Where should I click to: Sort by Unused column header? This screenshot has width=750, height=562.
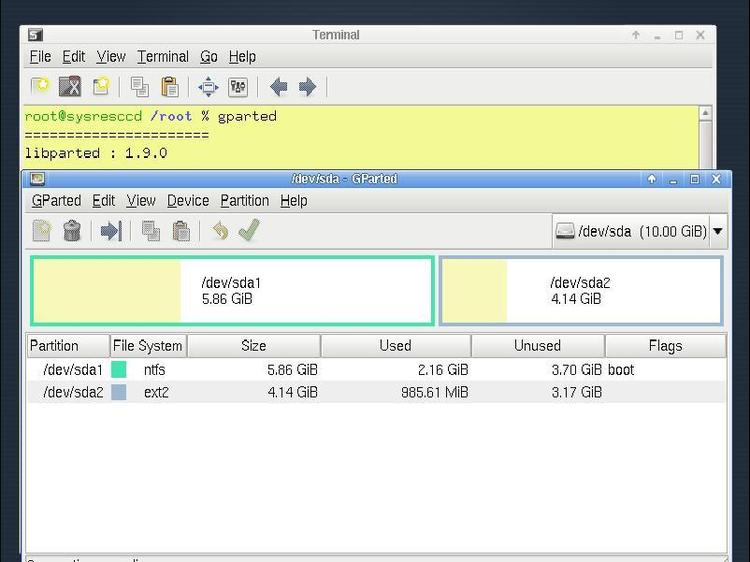pyautogui.click(x=538, y=346)
